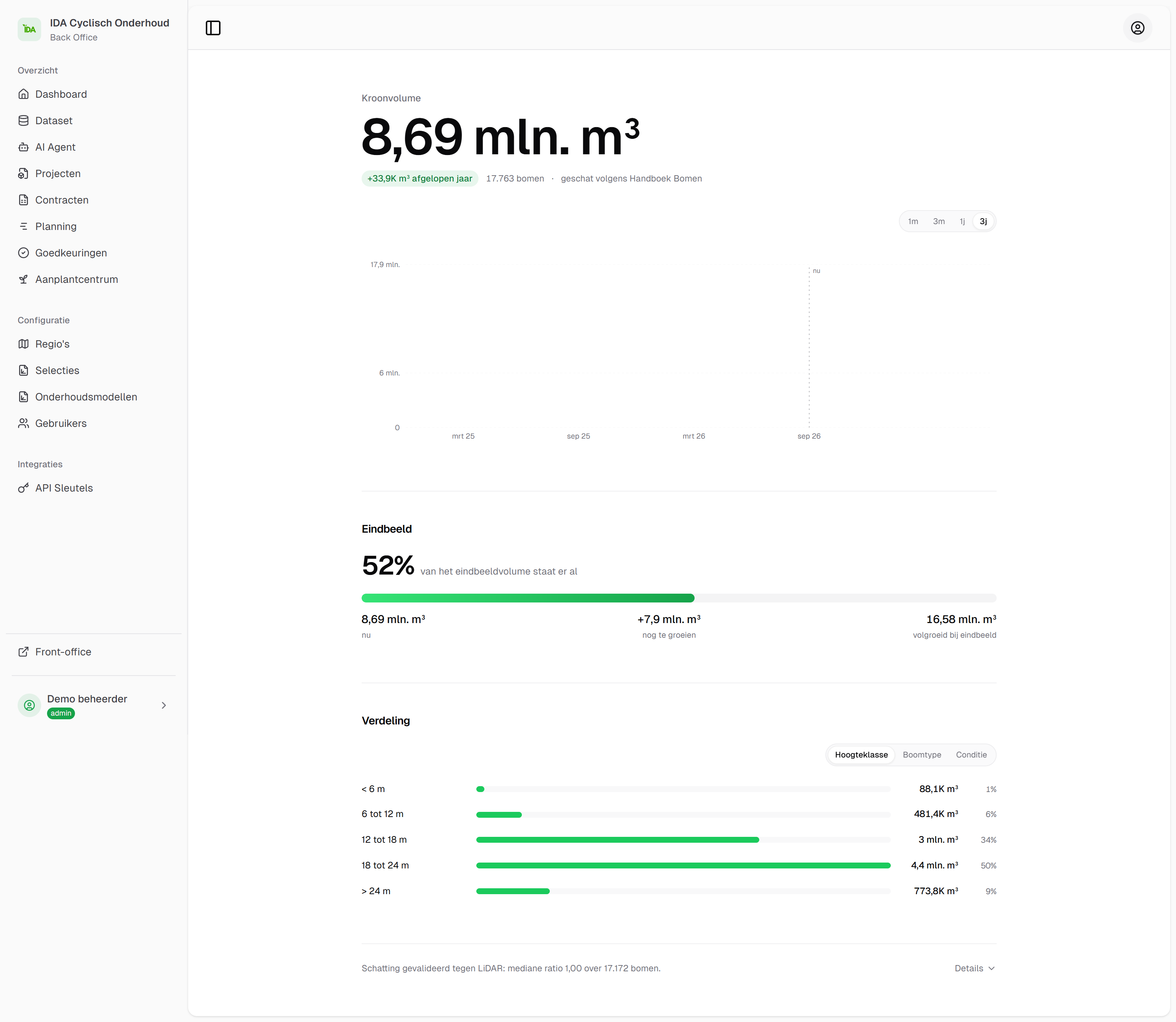Click the > 24 m distribution bar
The height and width of the screenshot is (1022, 1176).
[x=683, y=891]
